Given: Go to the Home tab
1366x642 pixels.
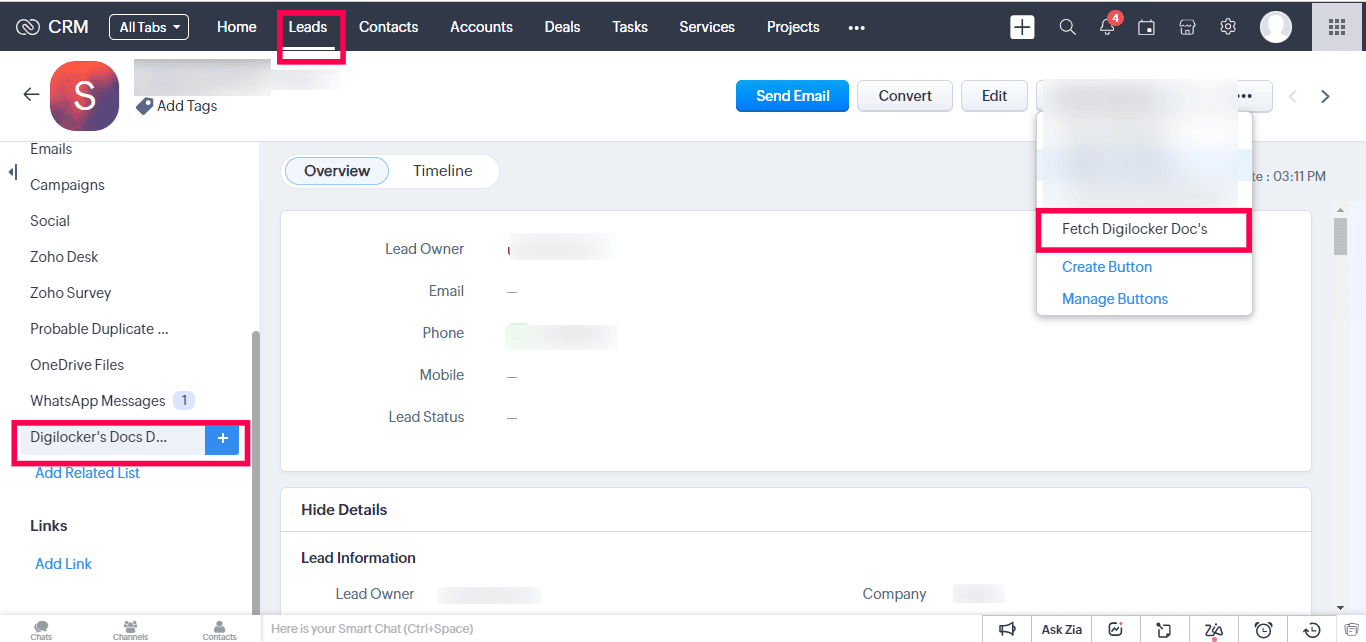Looking at the screenshot, I should [x=237, y=27].
